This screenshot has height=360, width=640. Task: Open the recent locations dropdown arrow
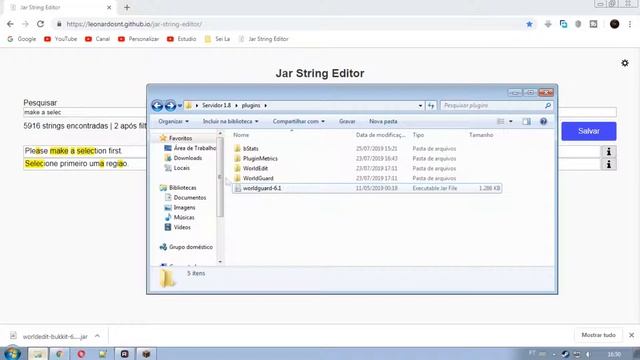[x=180, y=106]
